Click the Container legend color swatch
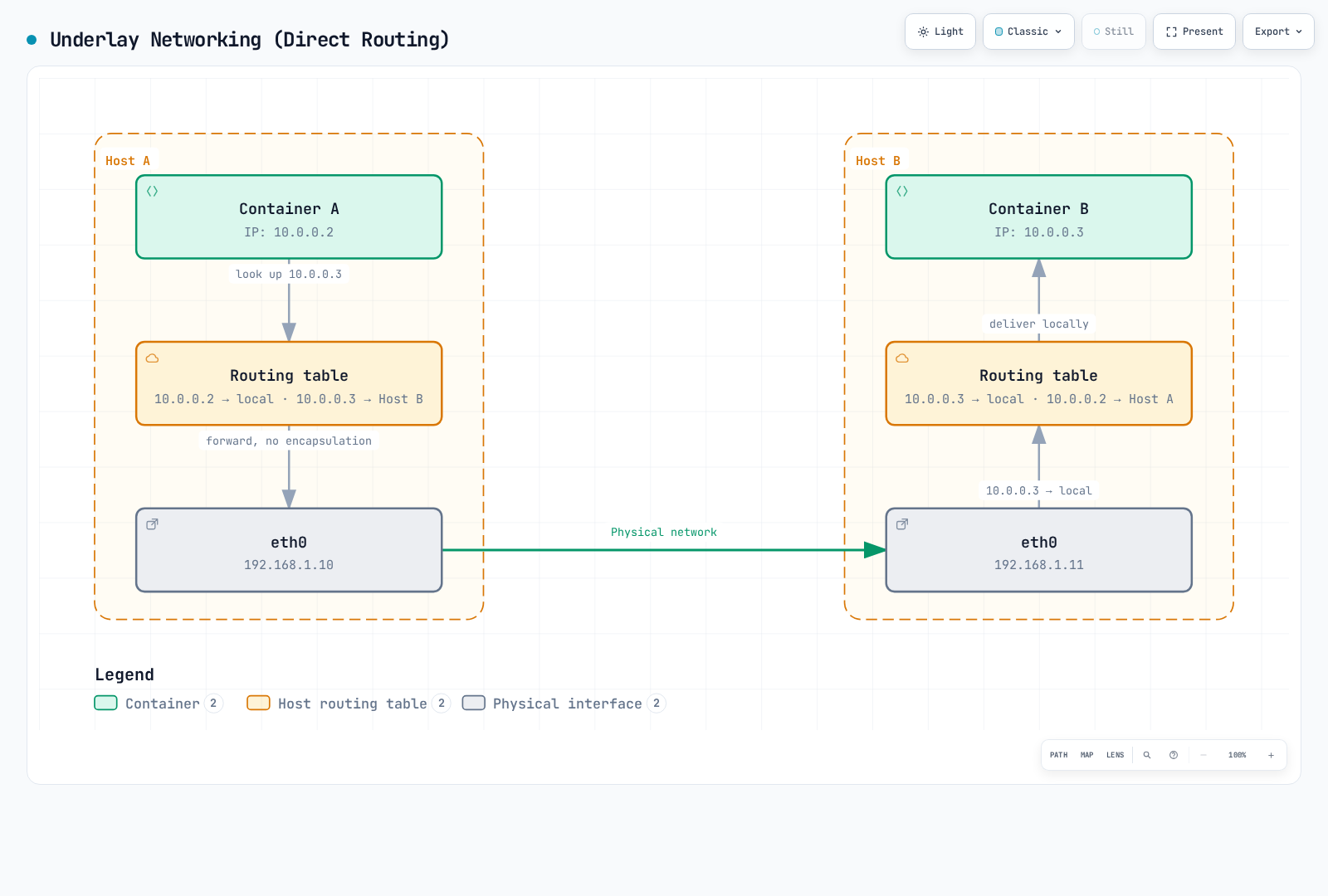 tap(106, 704)
